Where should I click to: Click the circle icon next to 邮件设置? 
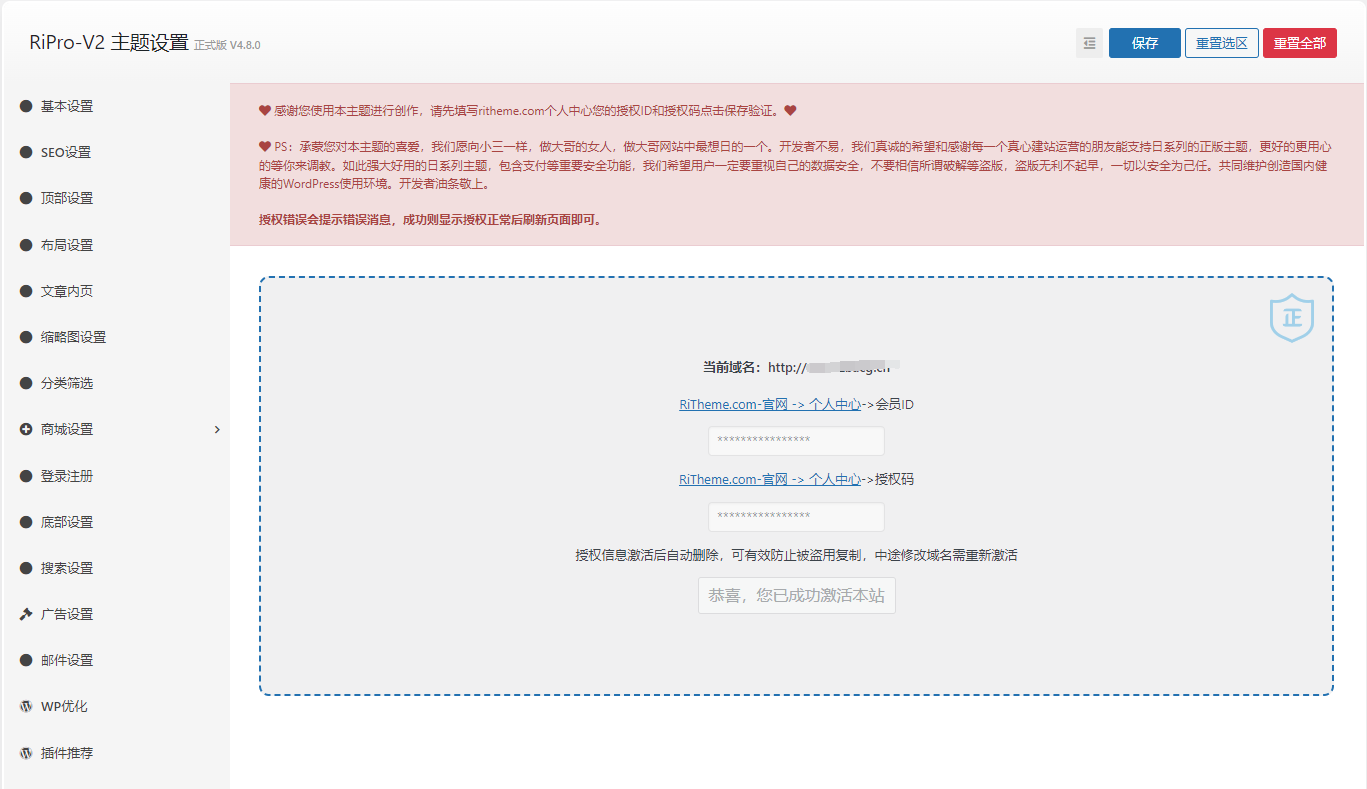(x=26, y=660)
